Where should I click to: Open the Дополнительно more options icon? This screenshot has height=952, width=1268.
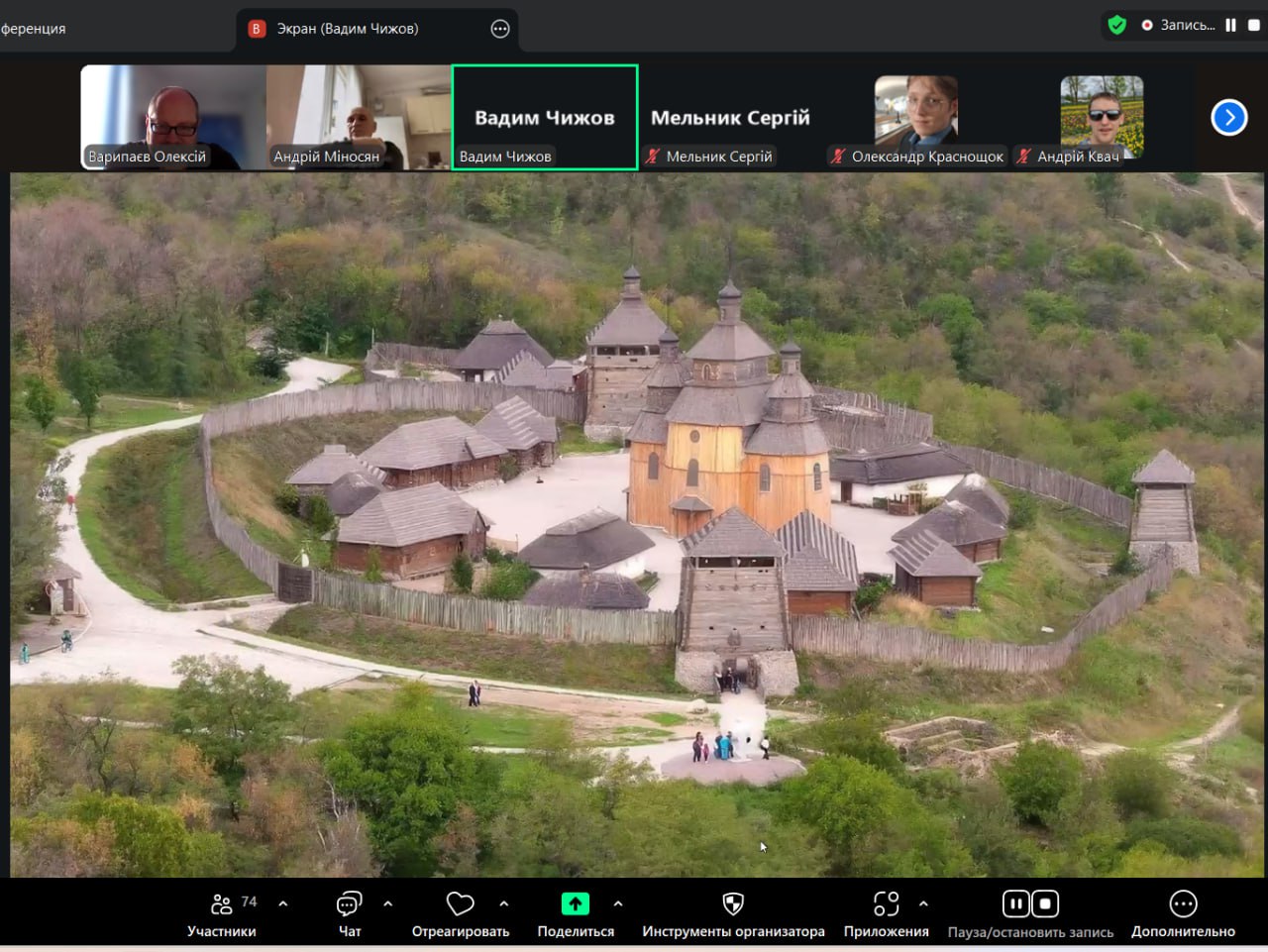point(1183,904)
